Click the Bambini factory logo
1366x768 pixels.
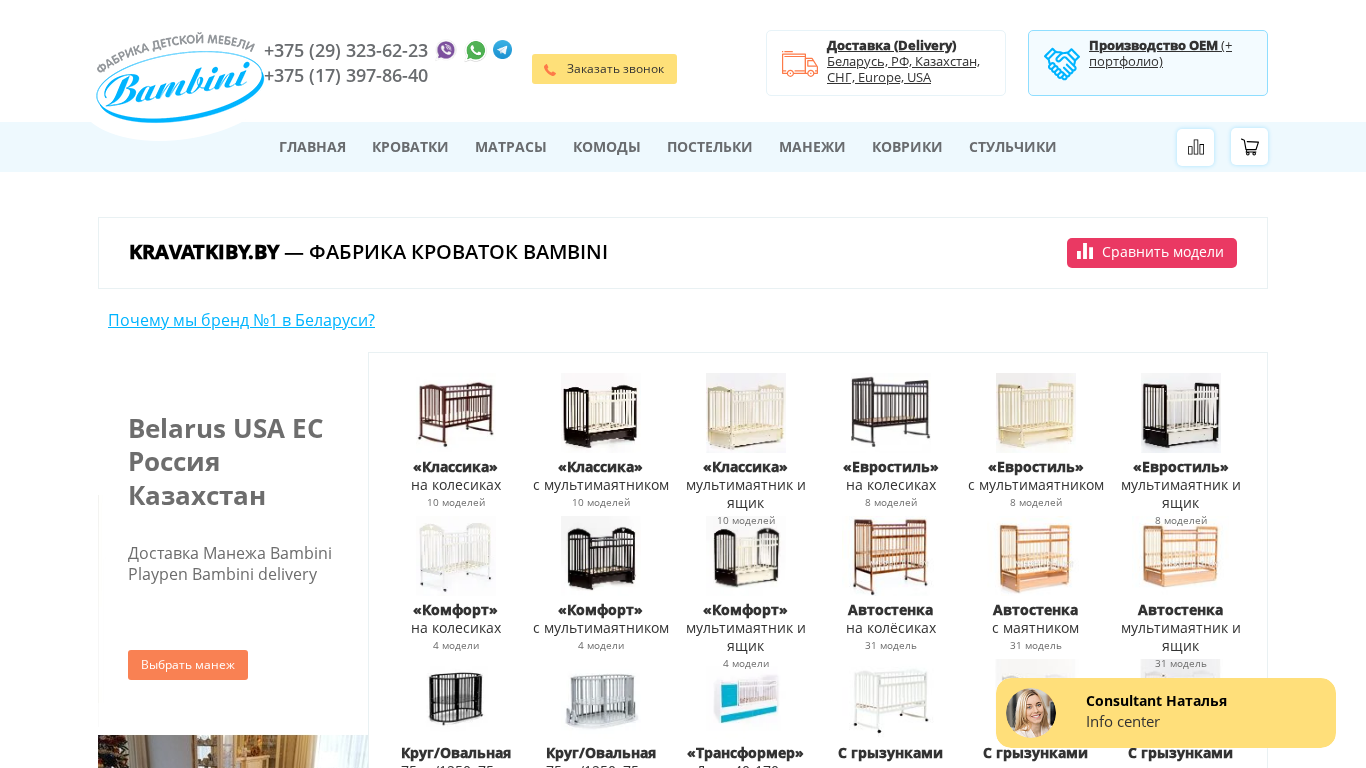tap(179, 80)
